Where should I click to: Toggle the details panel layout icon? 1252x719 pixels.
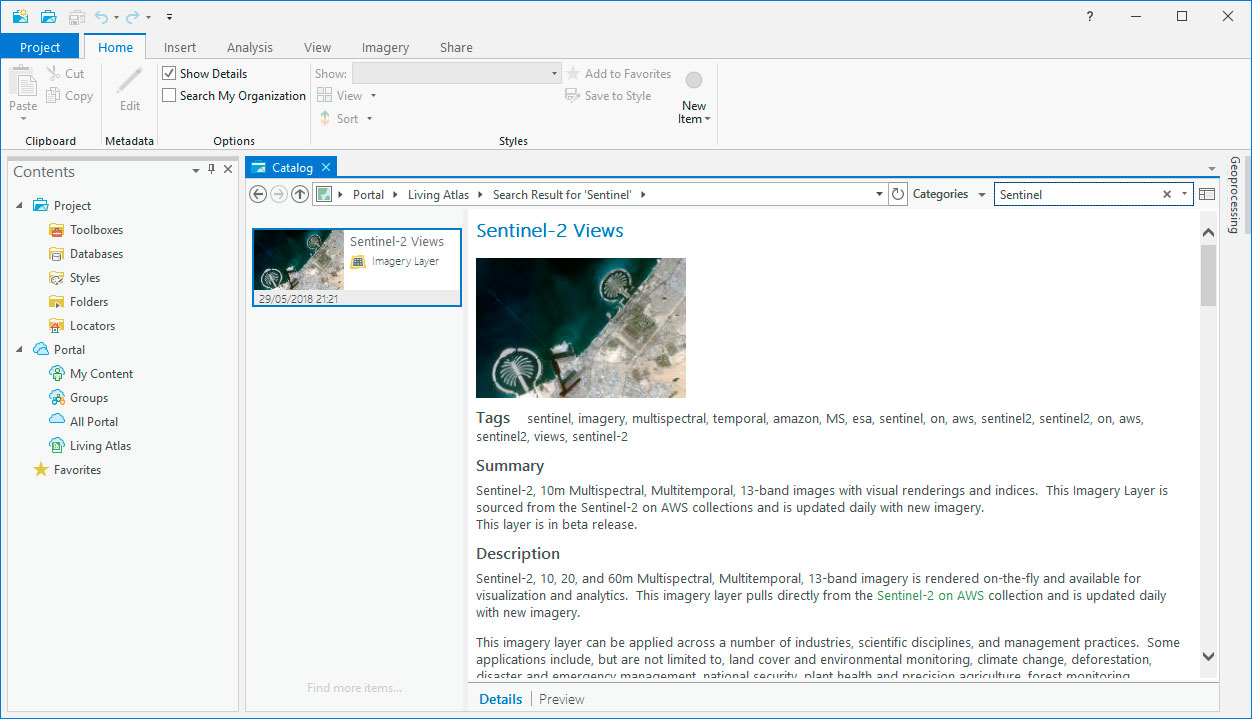1207,195
